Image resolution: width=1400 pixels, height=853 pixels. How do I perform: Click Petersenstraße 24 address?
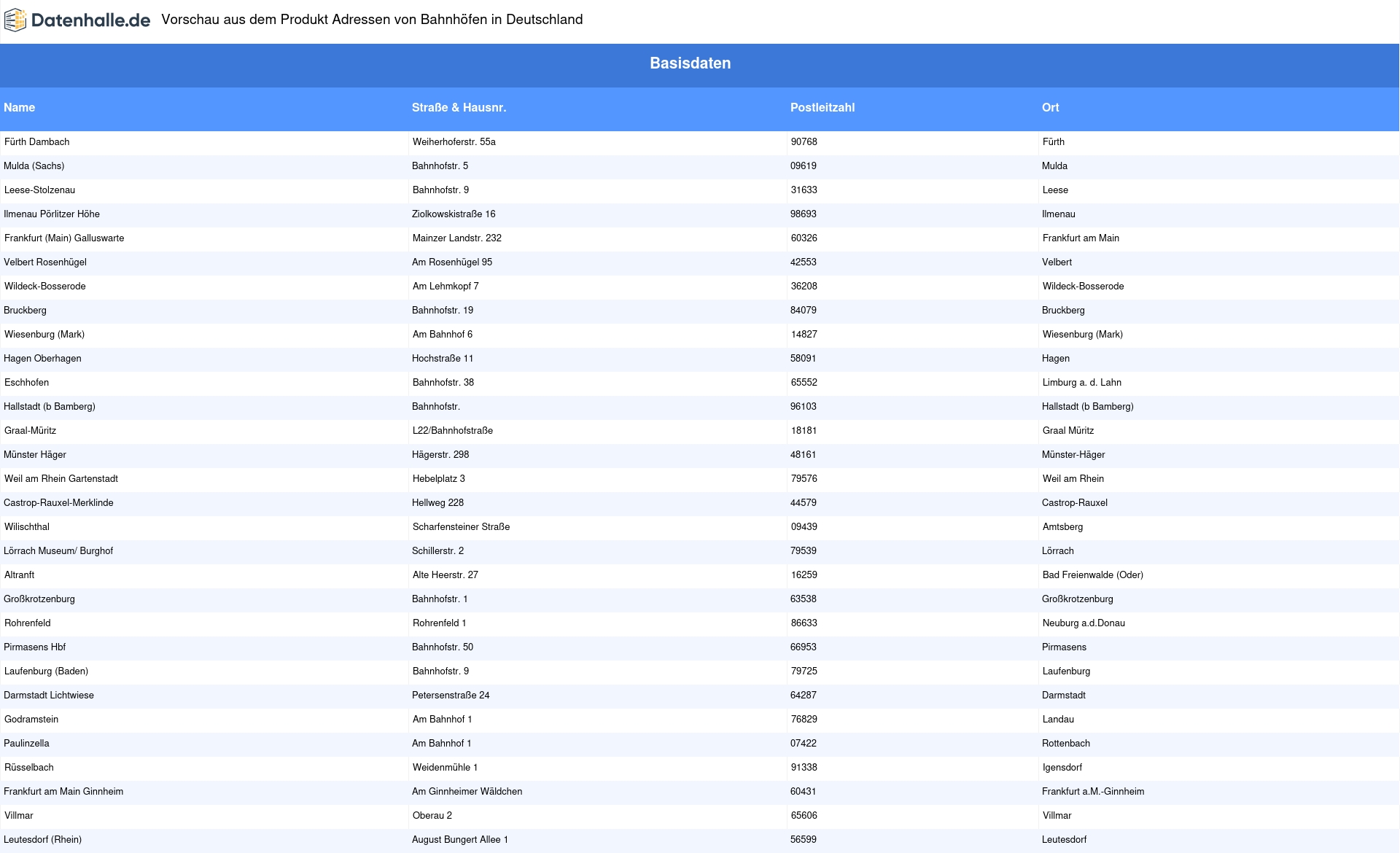(451, 696)
